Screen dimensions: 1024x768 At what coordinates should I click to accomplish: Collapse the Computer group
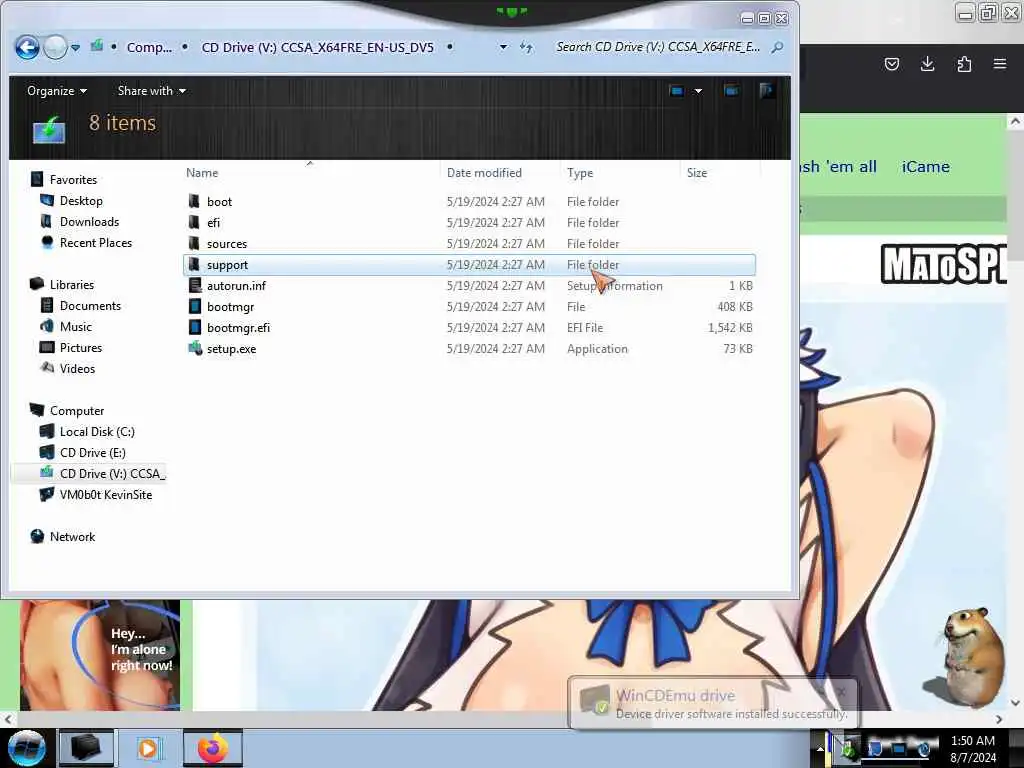point(77,411)
